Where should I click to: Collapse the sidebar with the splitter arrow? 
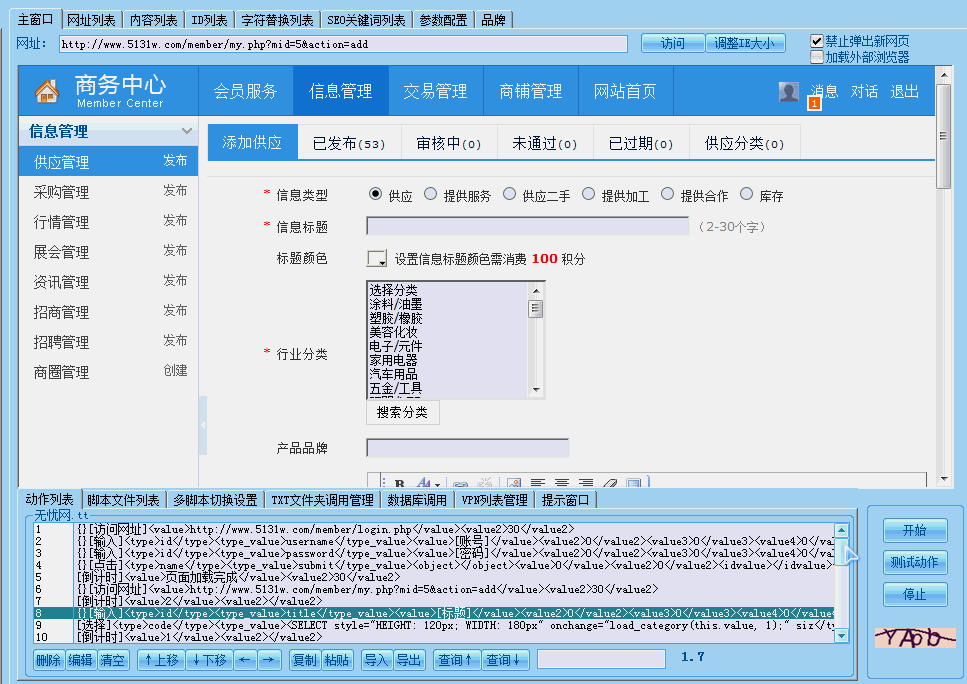(202, 425)
